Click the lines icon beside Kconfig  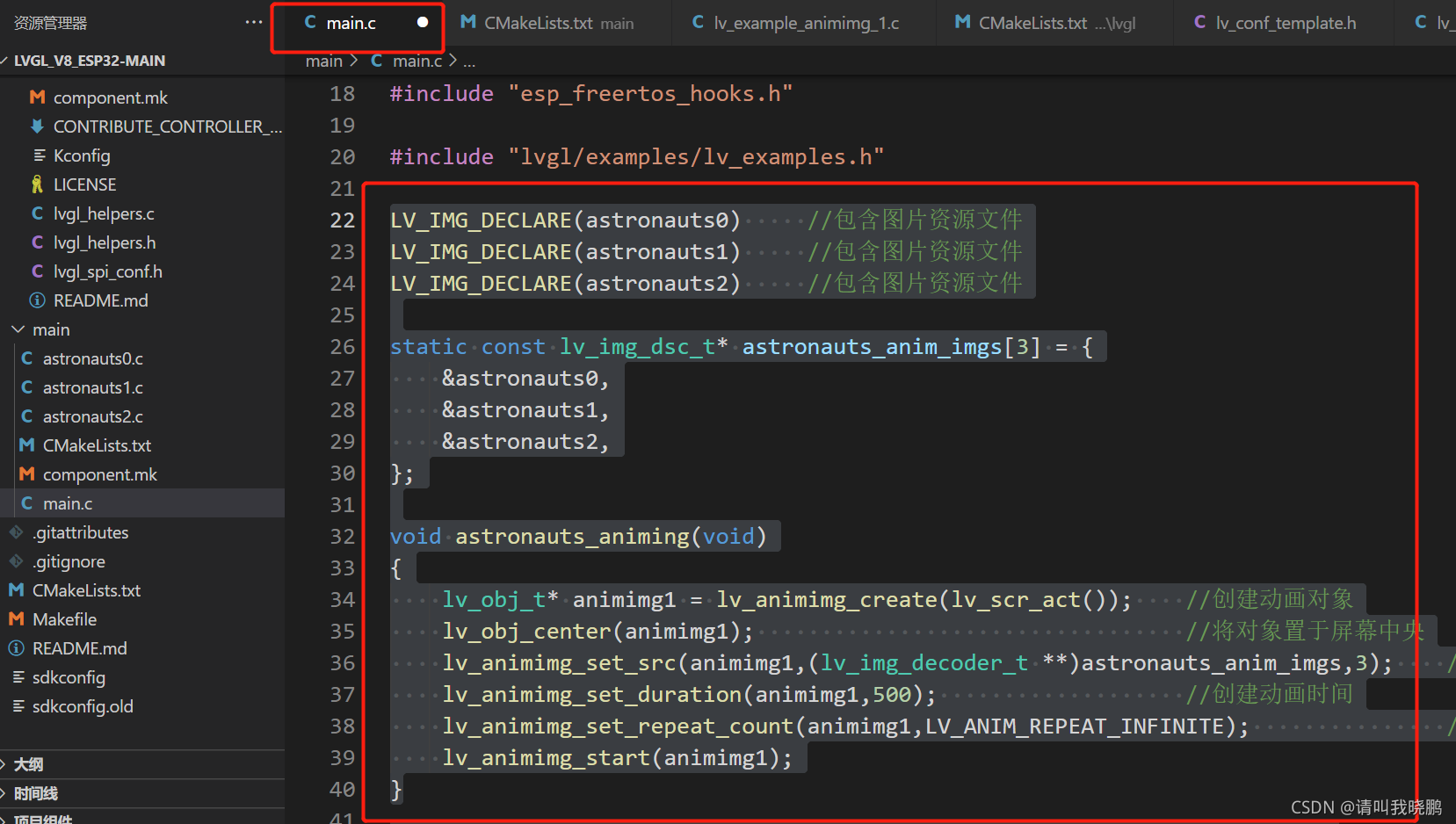coord(39,155)
